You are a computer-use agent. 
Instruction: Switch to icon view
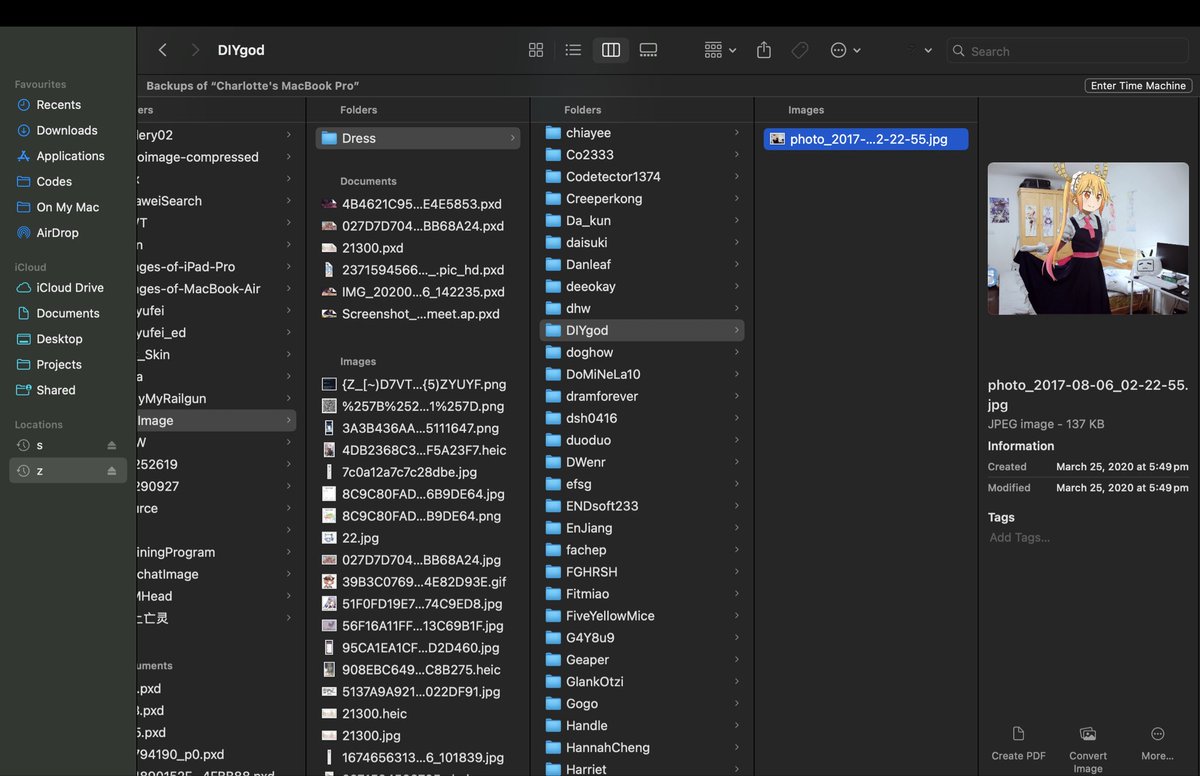tap(536, 50)
